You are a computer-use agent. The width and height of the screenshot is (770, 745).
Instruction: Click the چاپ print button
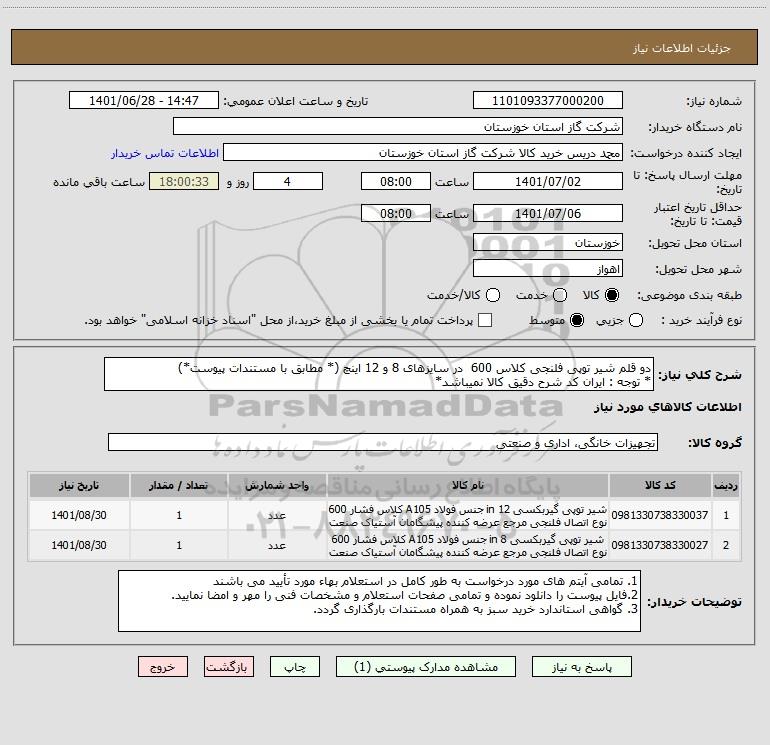tap(295, 666)
